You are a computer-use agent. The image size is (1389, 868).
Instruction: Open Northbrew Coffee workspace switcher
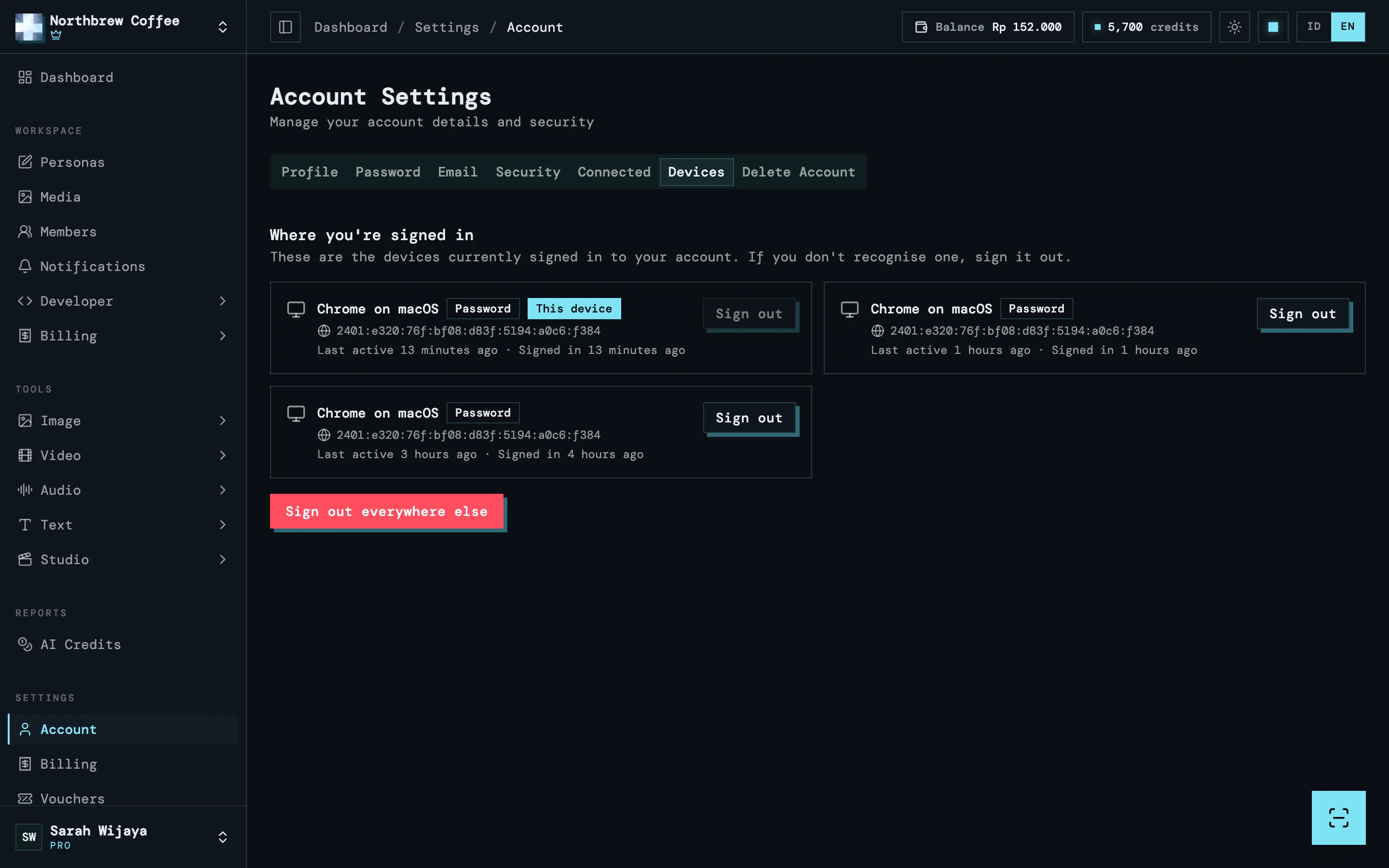[123, 27]
